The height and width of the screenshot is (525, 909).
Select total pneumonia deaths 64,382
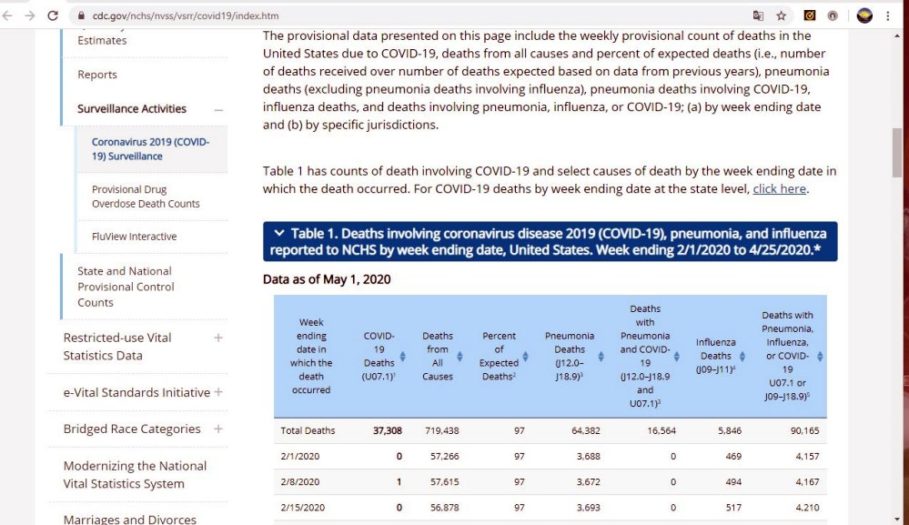click(x=586, y=431)
